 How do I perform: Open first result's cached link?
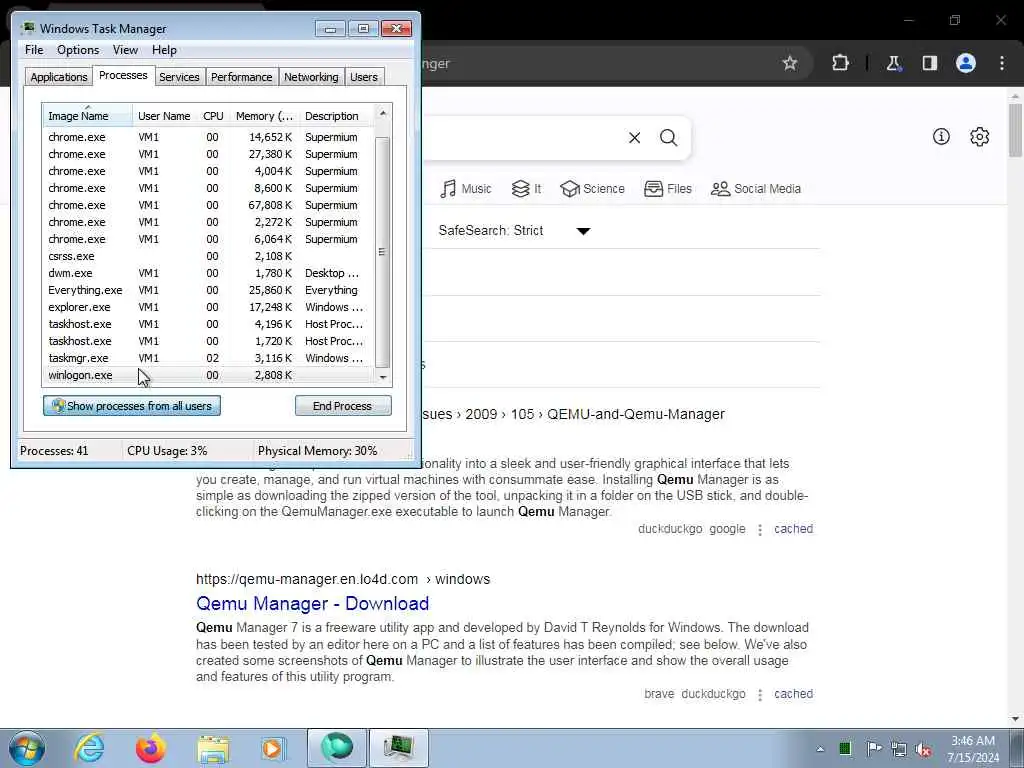point(793,529)
